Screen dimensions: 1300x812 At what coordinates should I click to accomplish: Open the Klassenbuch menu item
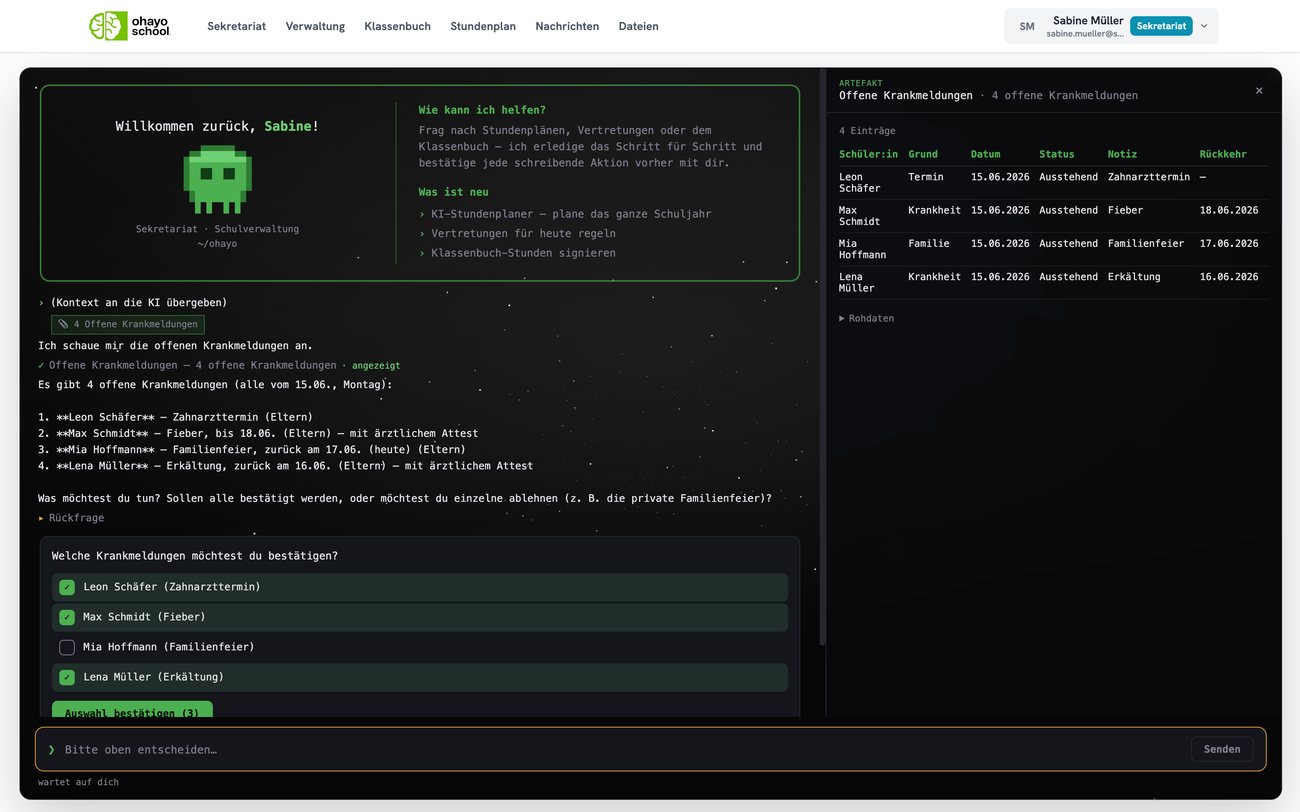tap(397, 26)
